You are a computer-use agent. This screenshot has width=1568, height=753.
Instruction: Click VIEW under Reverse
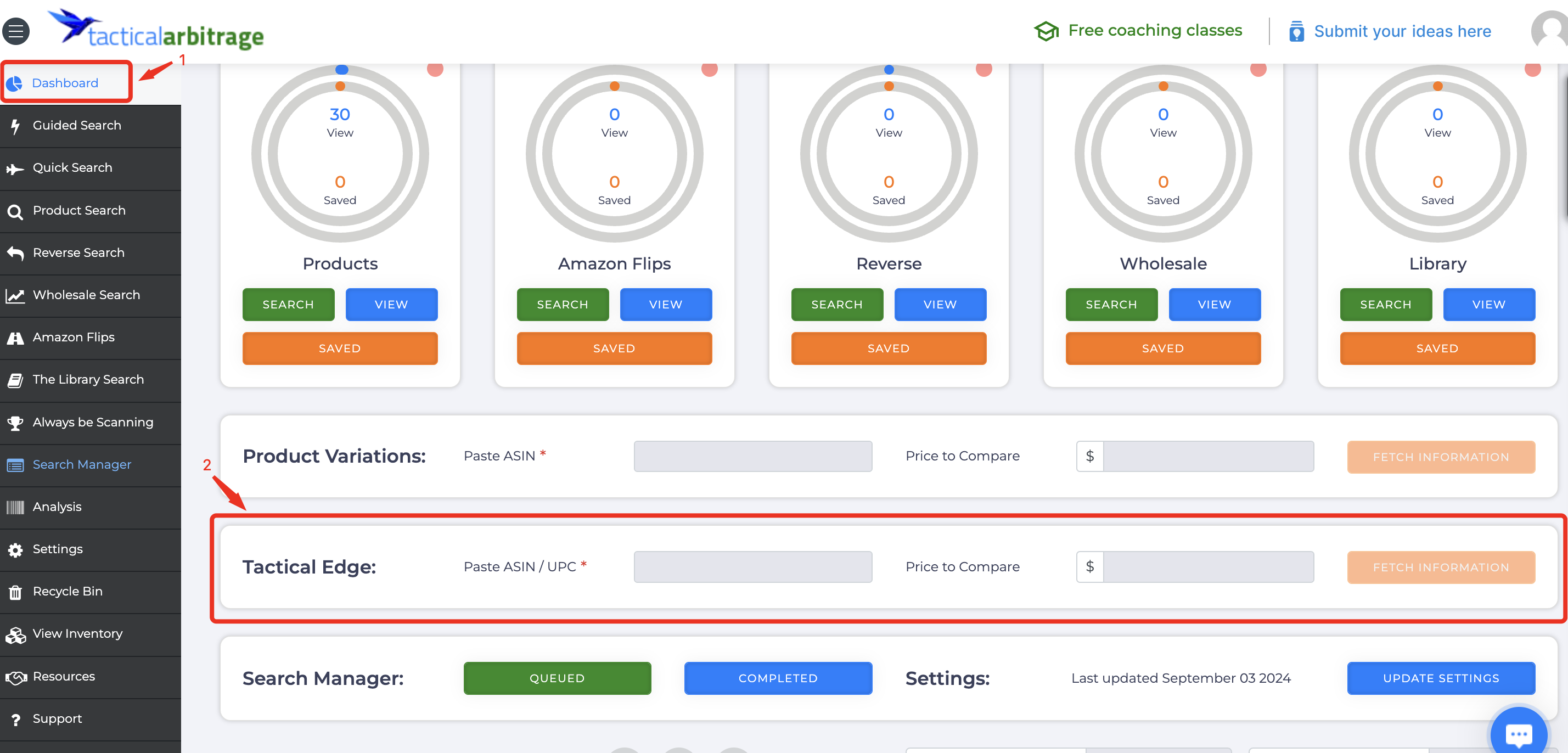(x=941, y=305)
